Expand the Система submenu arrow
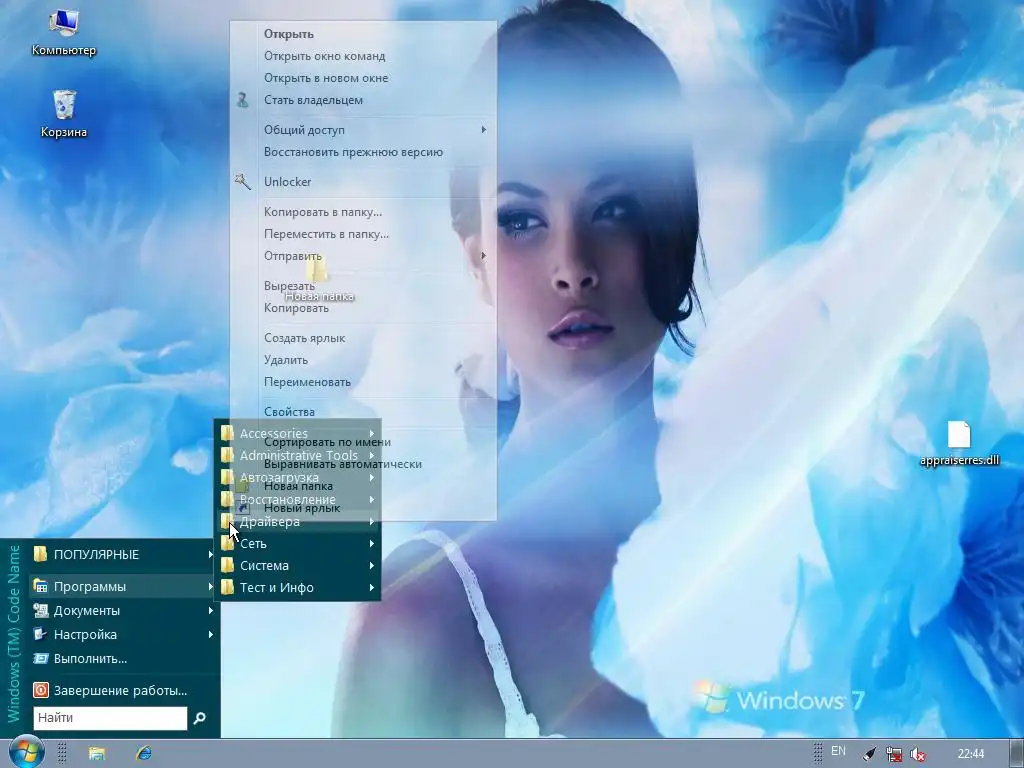The height and width of the screenshot is (768, 1024). coord(372,565)
